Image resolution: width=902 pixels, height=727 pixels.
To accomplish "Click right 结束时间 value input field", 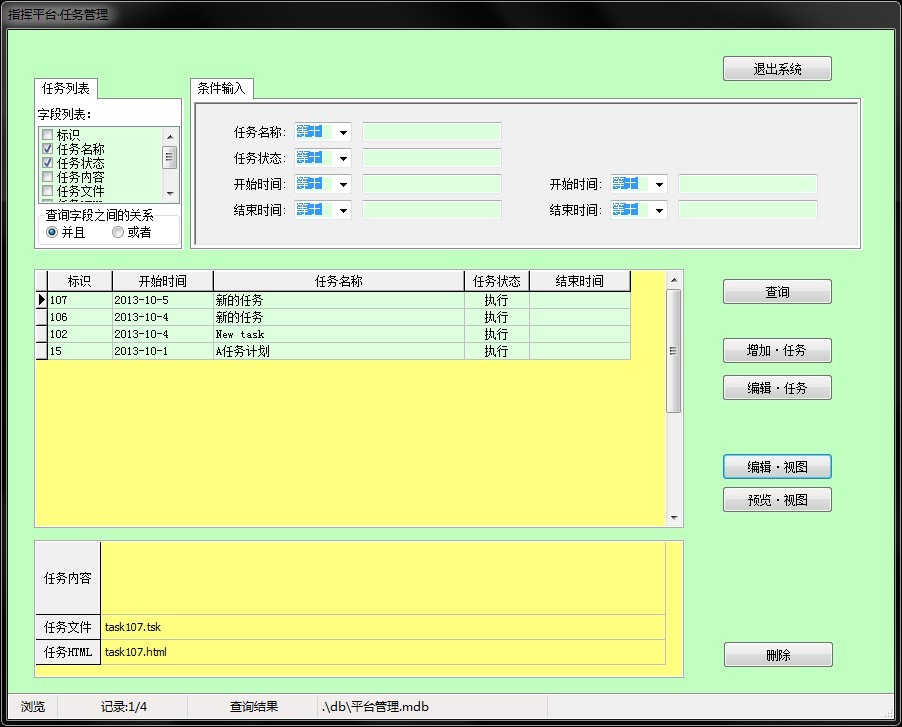I will [748, 210].
